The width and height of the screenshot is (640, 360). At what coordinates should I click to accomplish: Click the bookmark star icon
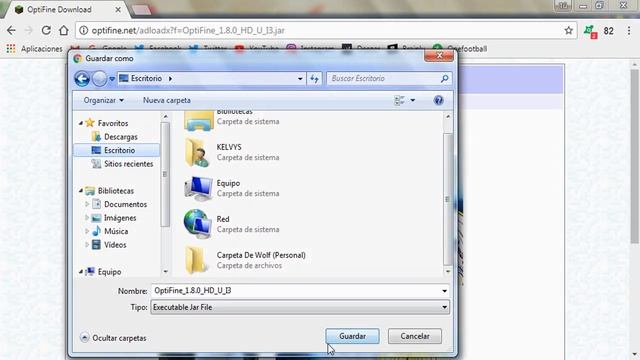(x=569, y=31)
